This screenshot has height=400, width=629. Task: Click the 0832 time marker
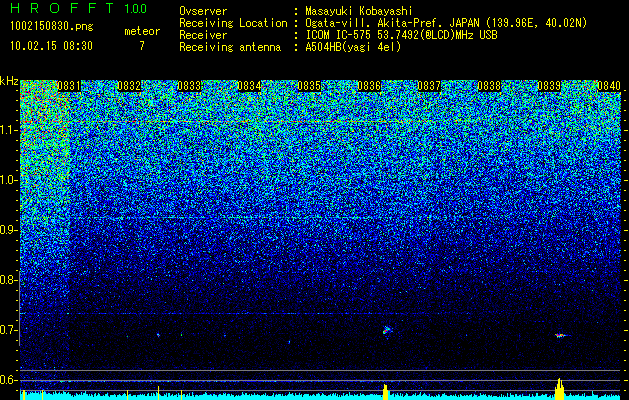129,86
